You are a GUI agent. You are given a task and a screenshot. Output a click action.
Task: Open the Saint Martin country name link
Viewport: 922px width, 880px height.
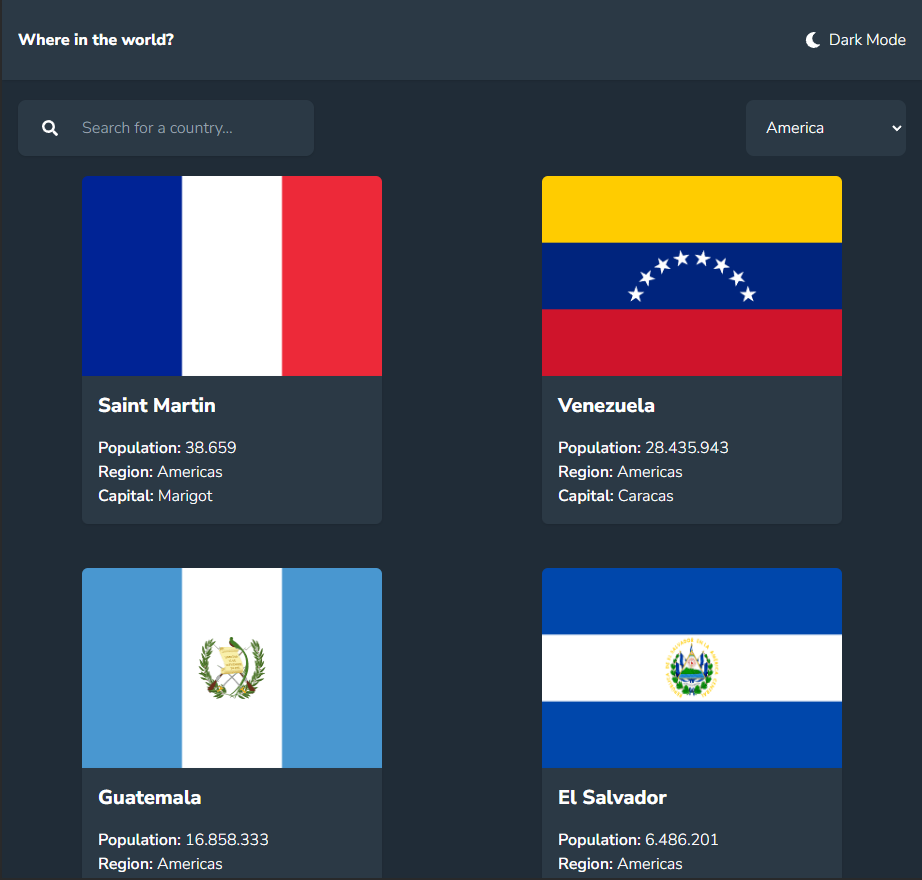[x=157, y=405]
